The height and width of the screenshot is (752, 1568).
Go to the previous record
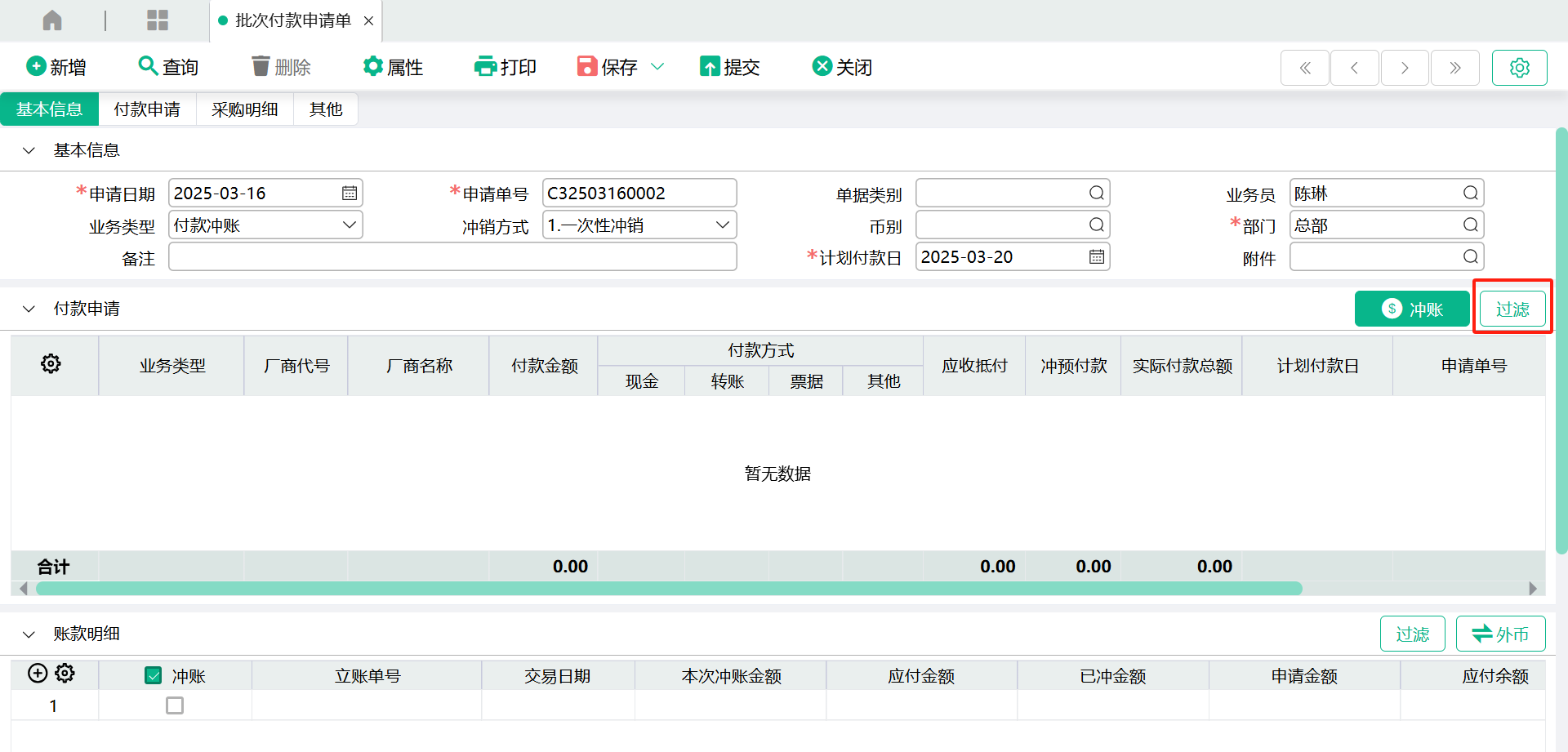coord(1355,68)
